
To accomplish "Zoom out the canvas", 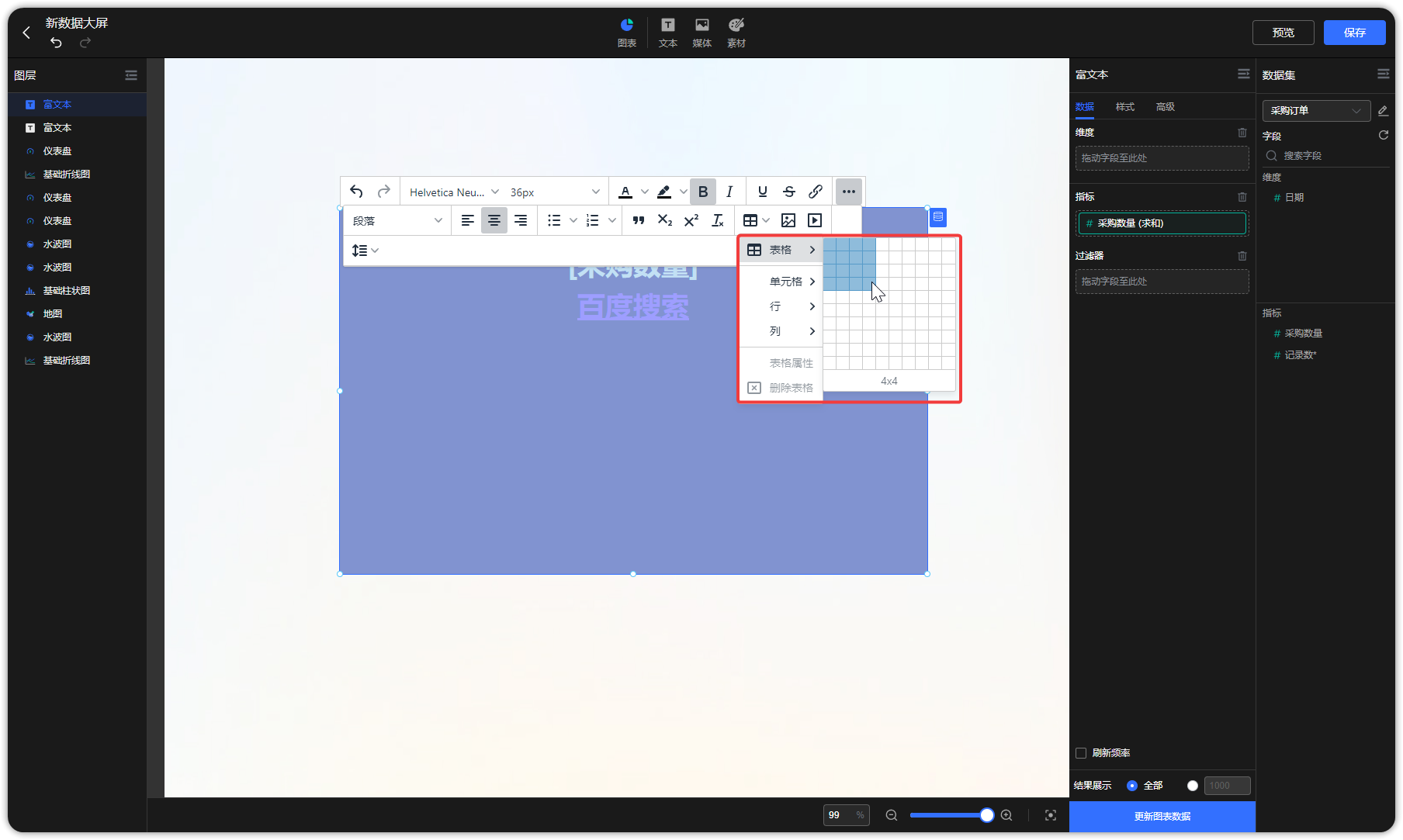I will point(892,815).
